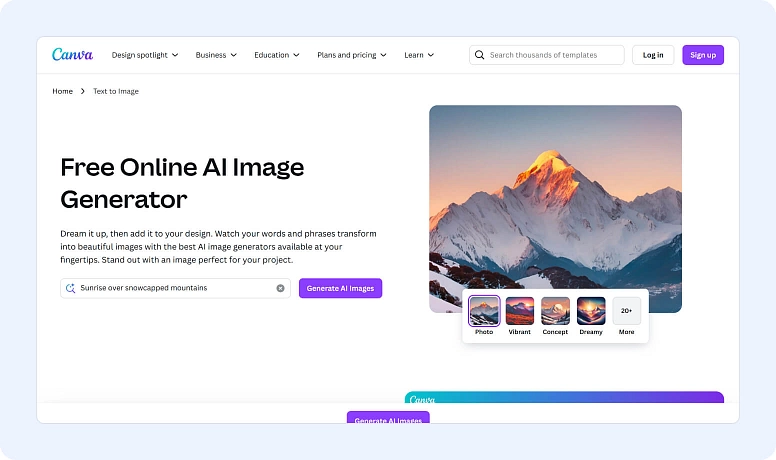
Task: Select the Photo style thumbnail
Action: (484, 311)
